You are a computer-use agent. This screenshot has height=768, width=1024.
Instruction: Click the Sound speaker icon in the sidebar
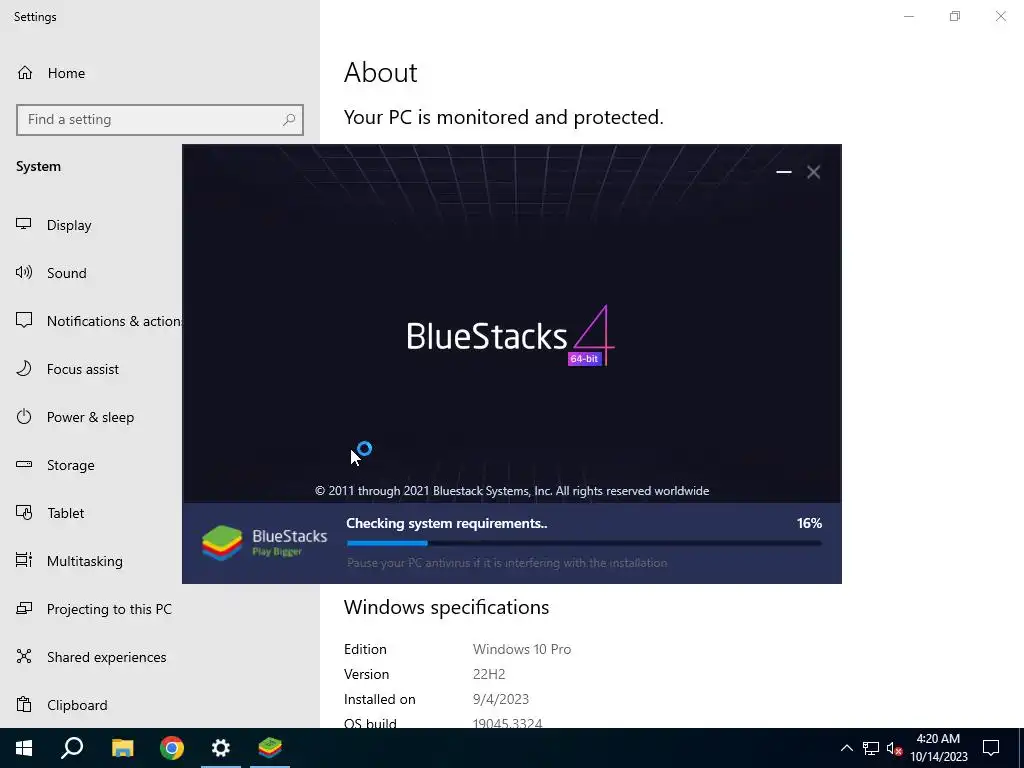[x=24, y=272]
